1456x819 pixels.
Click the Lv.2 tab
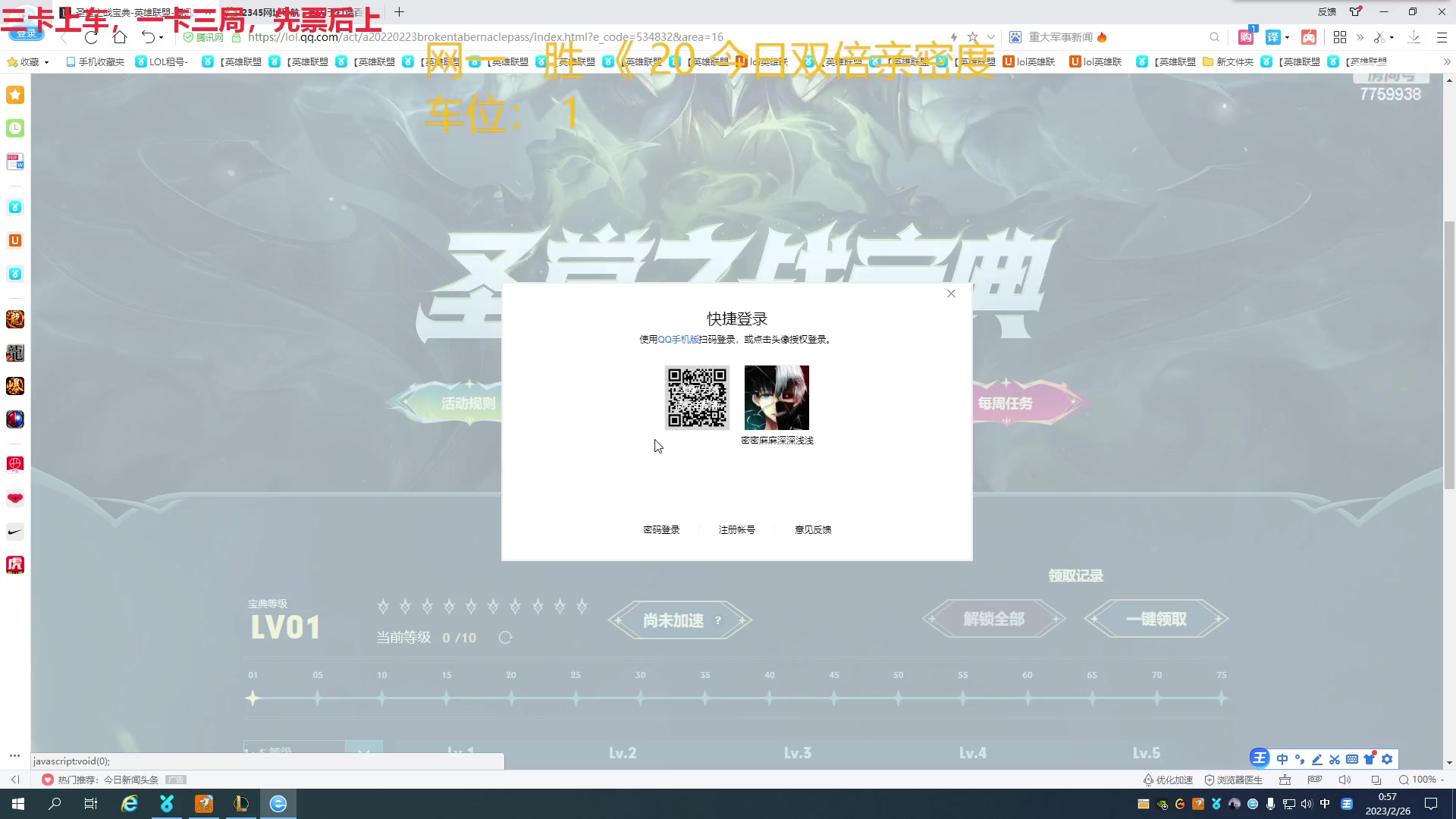click(x=623, y=752)
